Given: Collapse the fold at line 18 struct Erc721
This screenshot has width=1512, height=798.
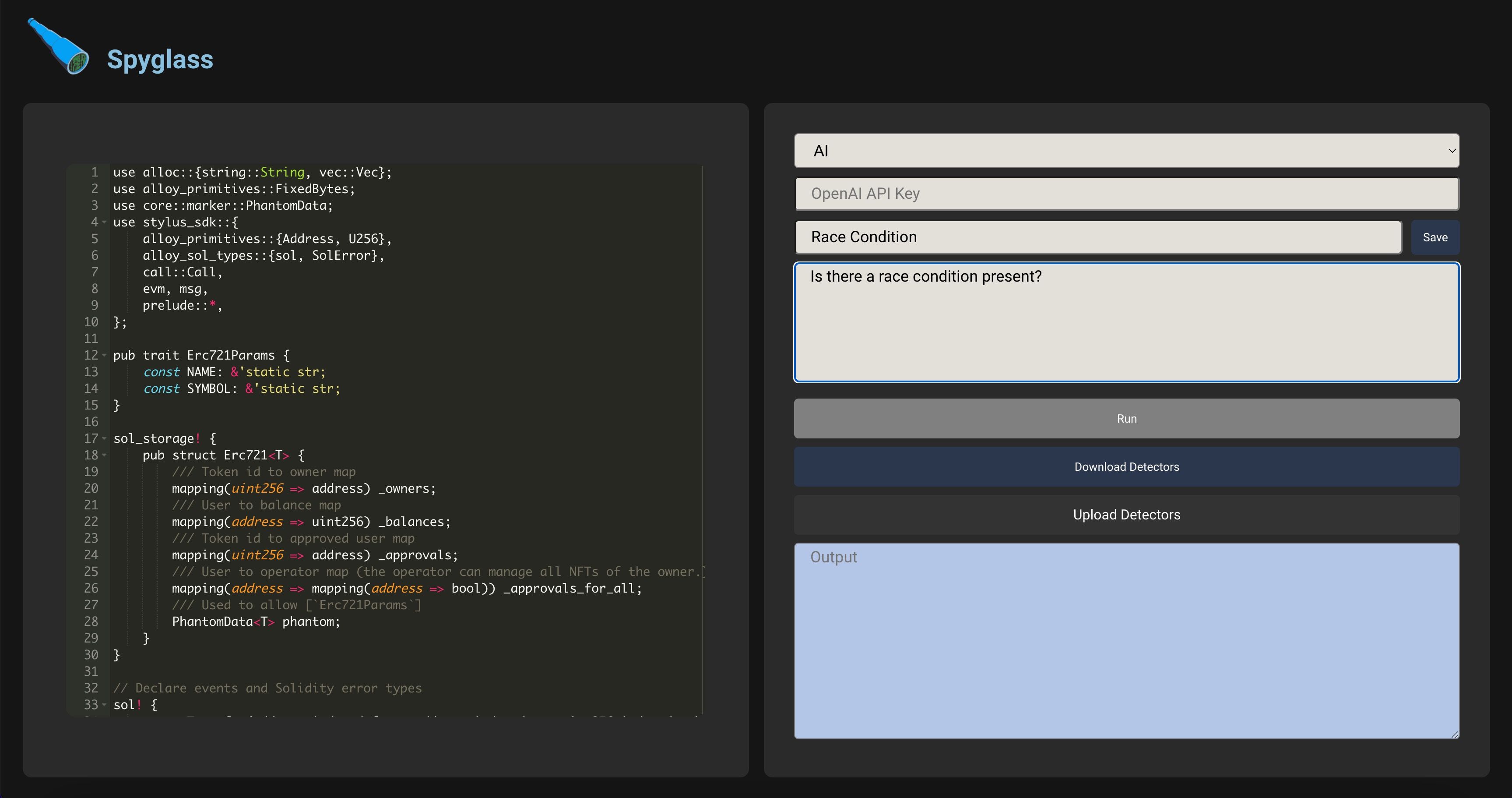Looking at the screenshot, I should [x=105, y=455].
